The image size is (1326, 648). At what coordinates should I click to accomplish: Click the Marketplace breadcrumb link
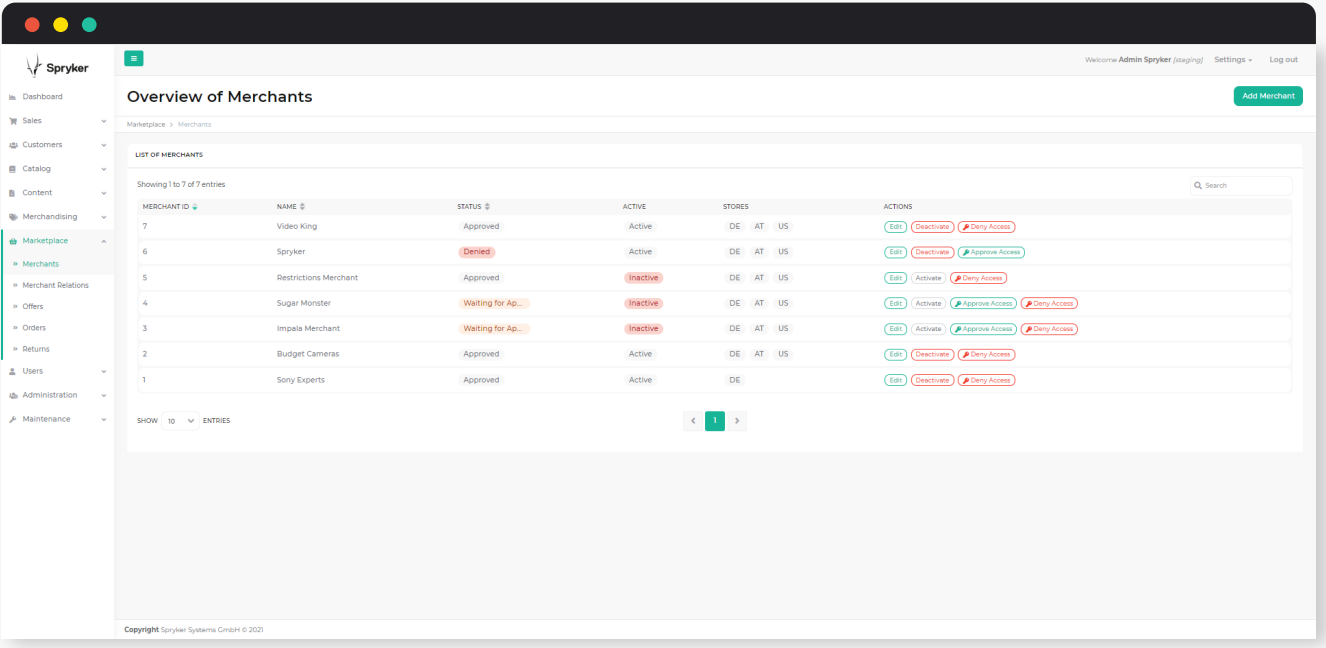click(146, 124)
